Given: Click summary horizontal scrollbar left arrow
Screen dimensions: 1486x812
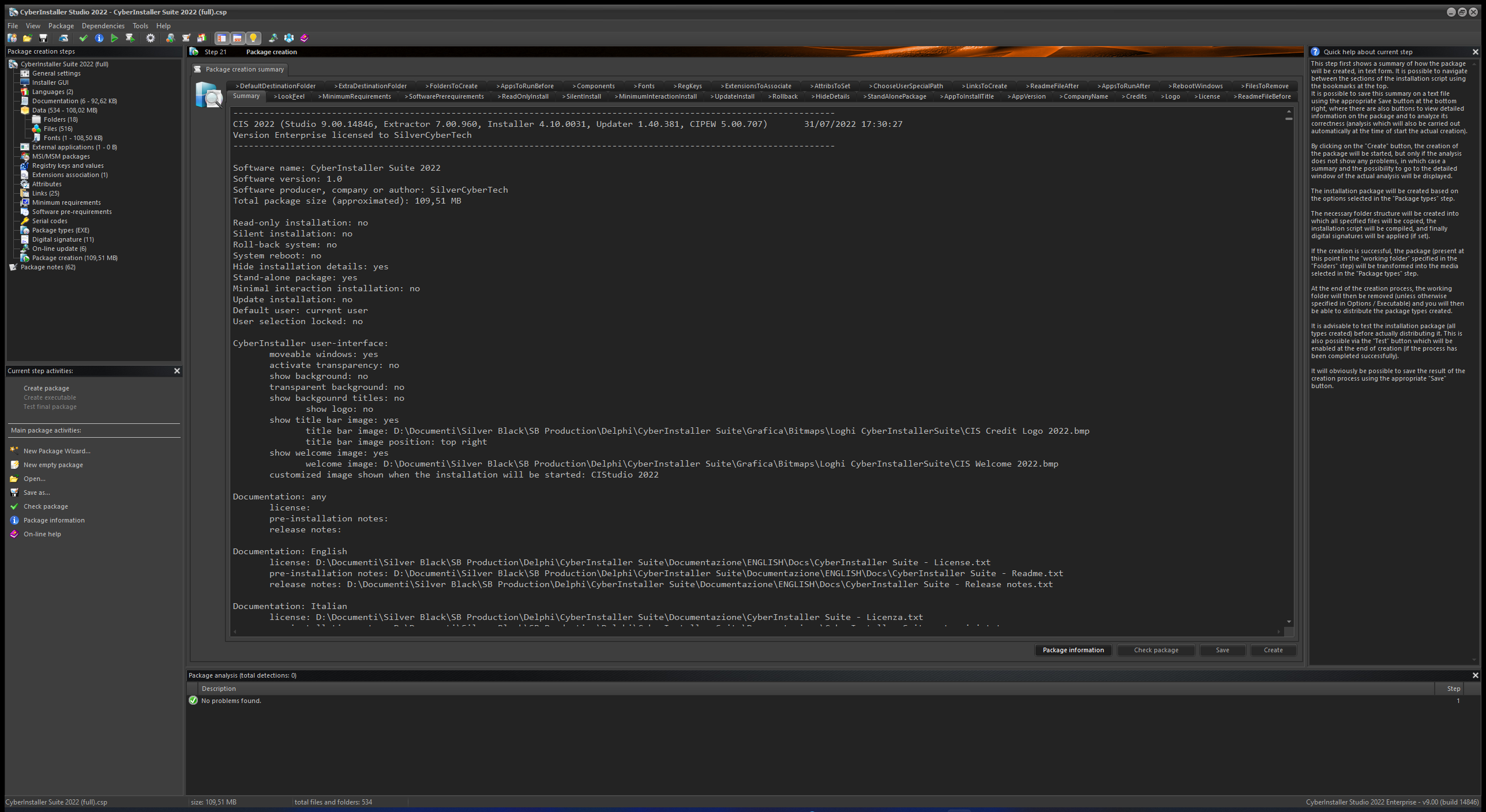Looking at the screenshot, I should click(235, 631).
